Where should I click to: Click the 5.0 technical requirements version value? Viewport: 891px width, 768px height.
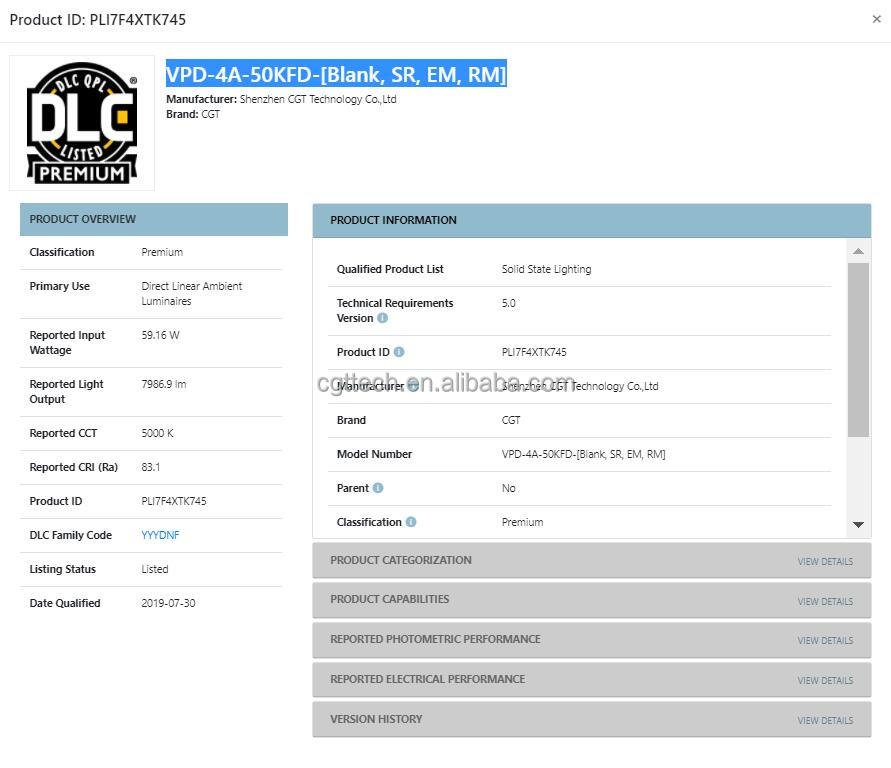(x=509, y=303)
